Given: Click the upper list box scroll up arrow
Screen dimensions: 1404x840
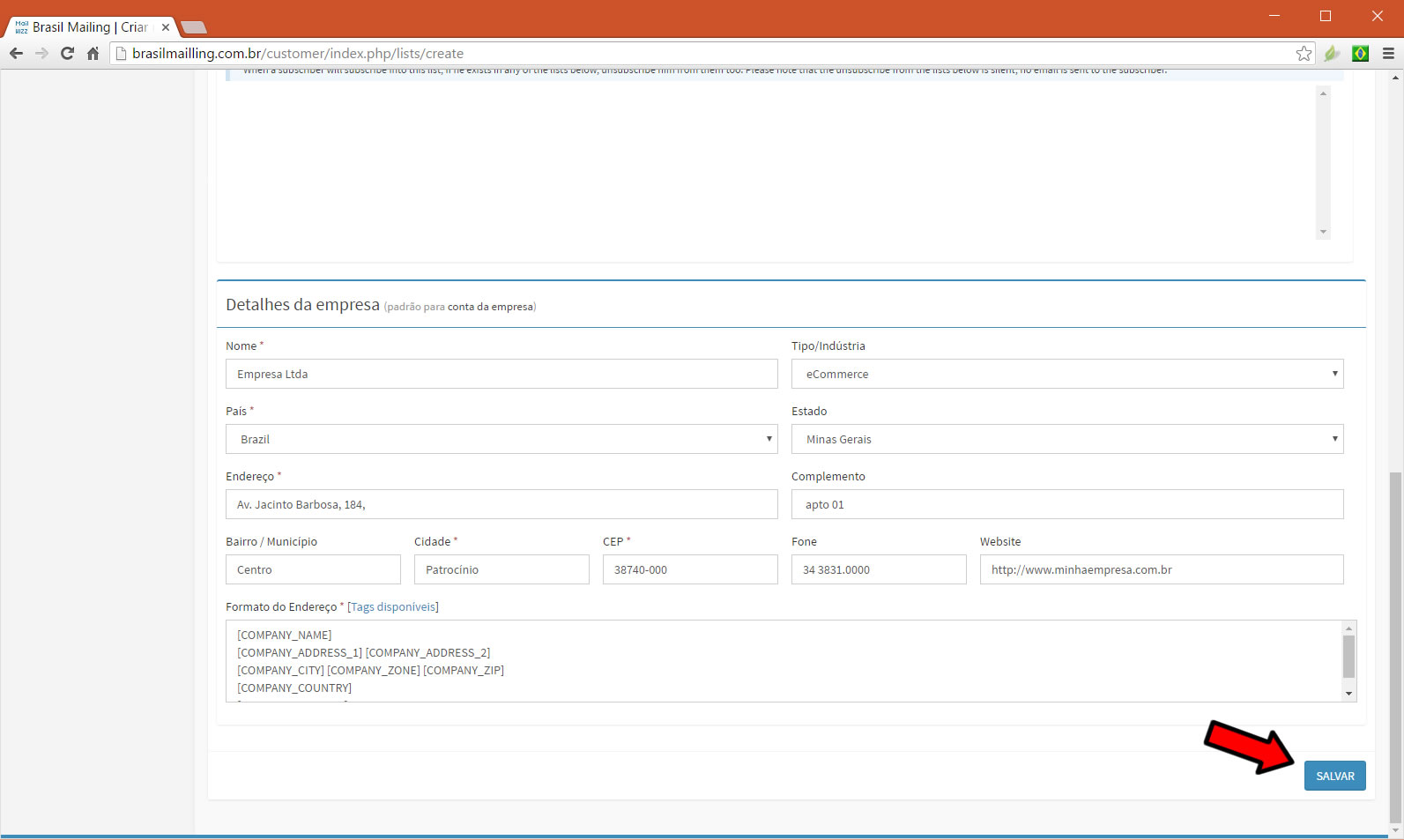Looking at the screenshot, I should pyautogui.click(x=1323, y=93).
